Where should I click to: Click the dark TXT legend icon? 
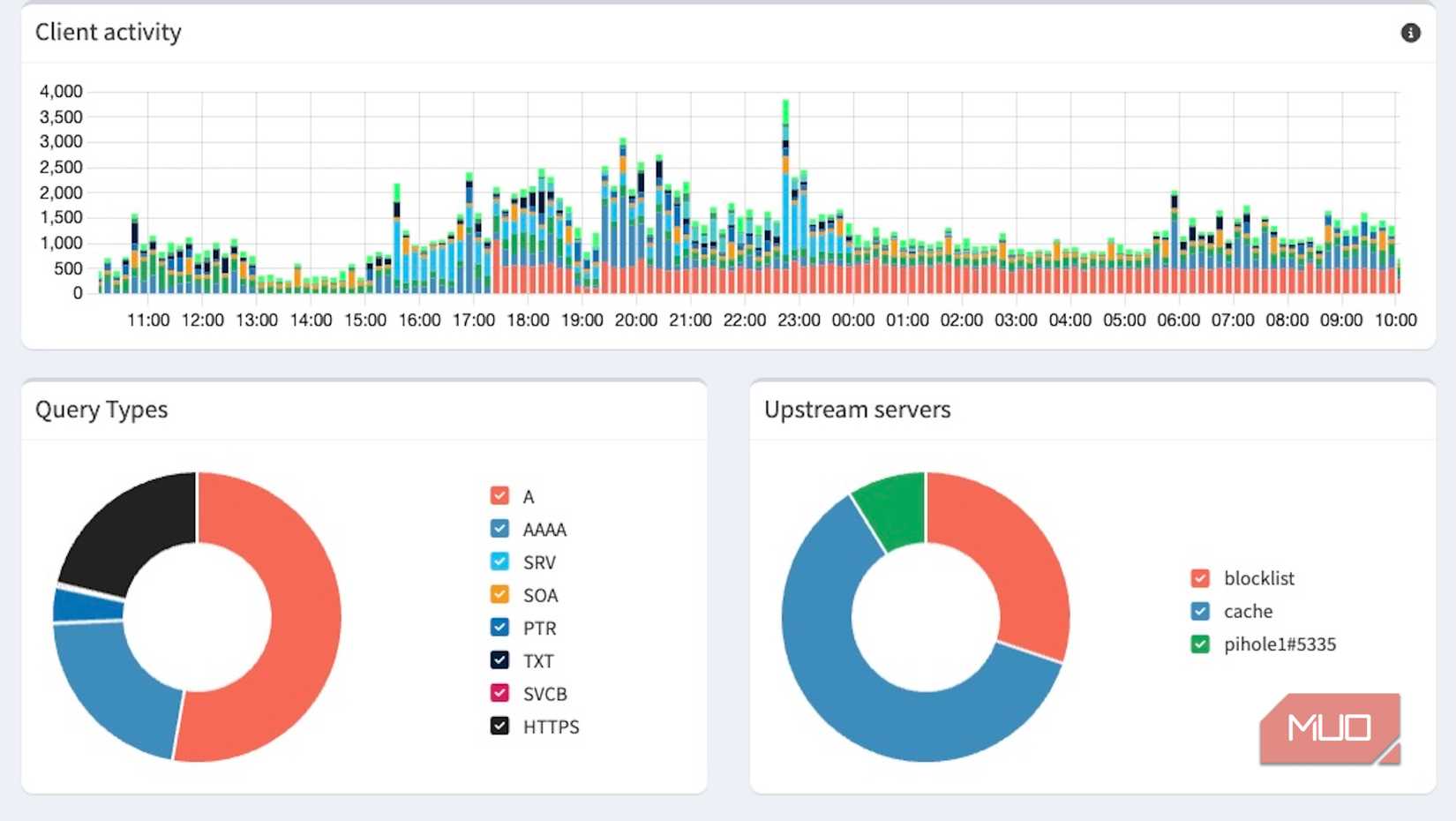(x=499, y=660)
